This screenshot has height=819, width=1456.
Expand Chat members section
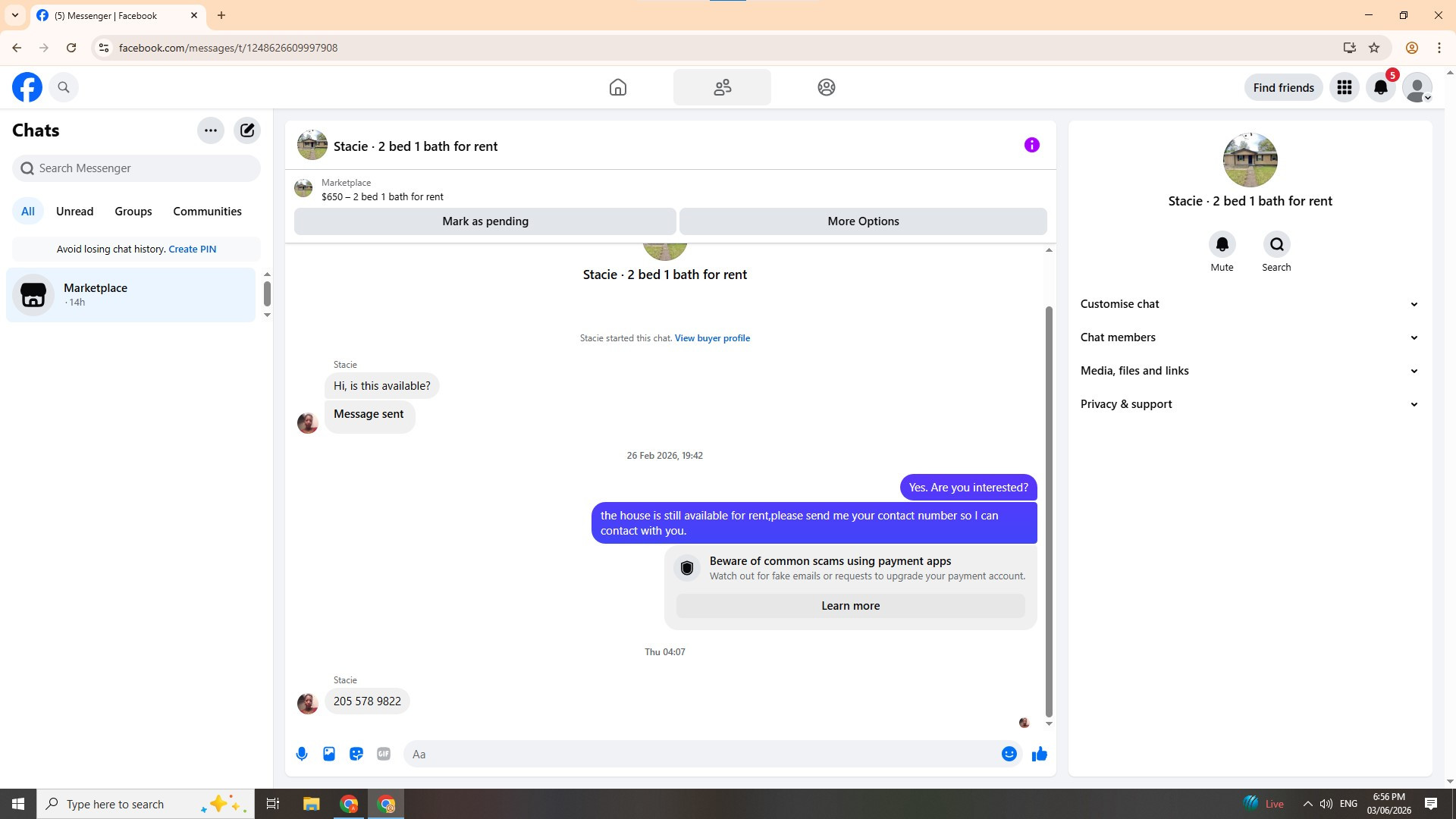[1249, 337]
